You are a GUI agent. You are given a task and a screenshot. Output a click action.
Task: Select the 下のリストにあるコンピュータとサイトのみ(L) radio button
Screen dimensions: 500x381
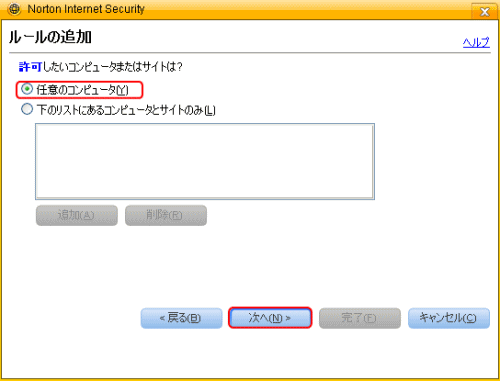tap(27, 109)
